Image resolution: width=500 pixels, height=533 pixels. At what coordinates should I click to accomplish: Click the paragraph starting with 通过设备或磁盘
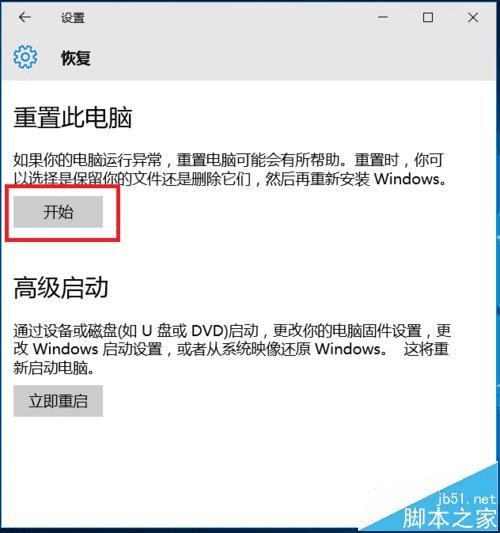232,349
